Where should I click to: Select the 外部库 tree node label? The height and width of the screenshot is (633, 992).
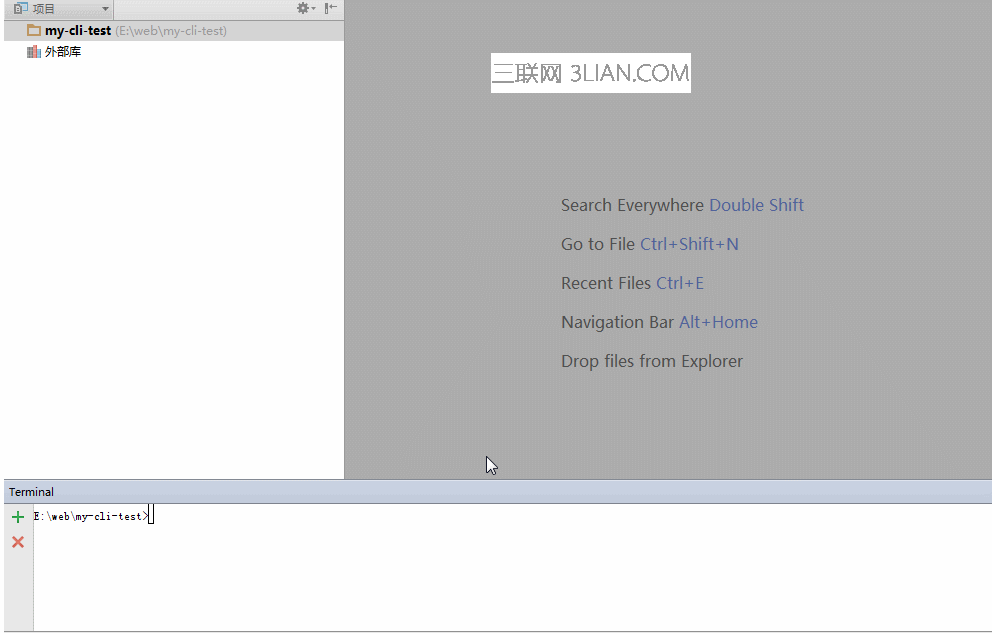pyautogui.click(x=63, y=52)
